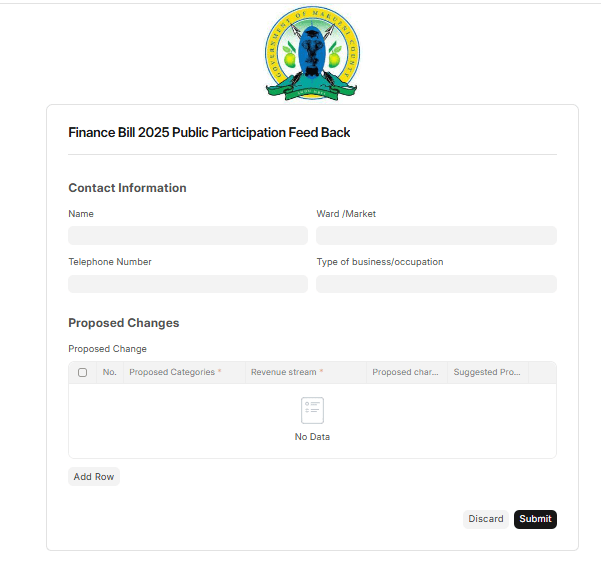The height and width of the screenshot is (585, 601).
Task: Click the Makueni County government logo
Action: (312, 54)
